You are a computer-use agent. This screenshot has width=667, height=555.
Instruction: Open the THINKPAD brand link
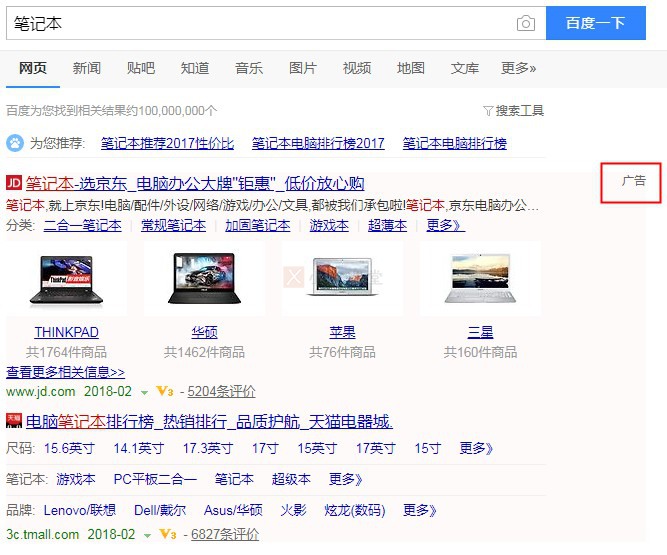point(66,332)
